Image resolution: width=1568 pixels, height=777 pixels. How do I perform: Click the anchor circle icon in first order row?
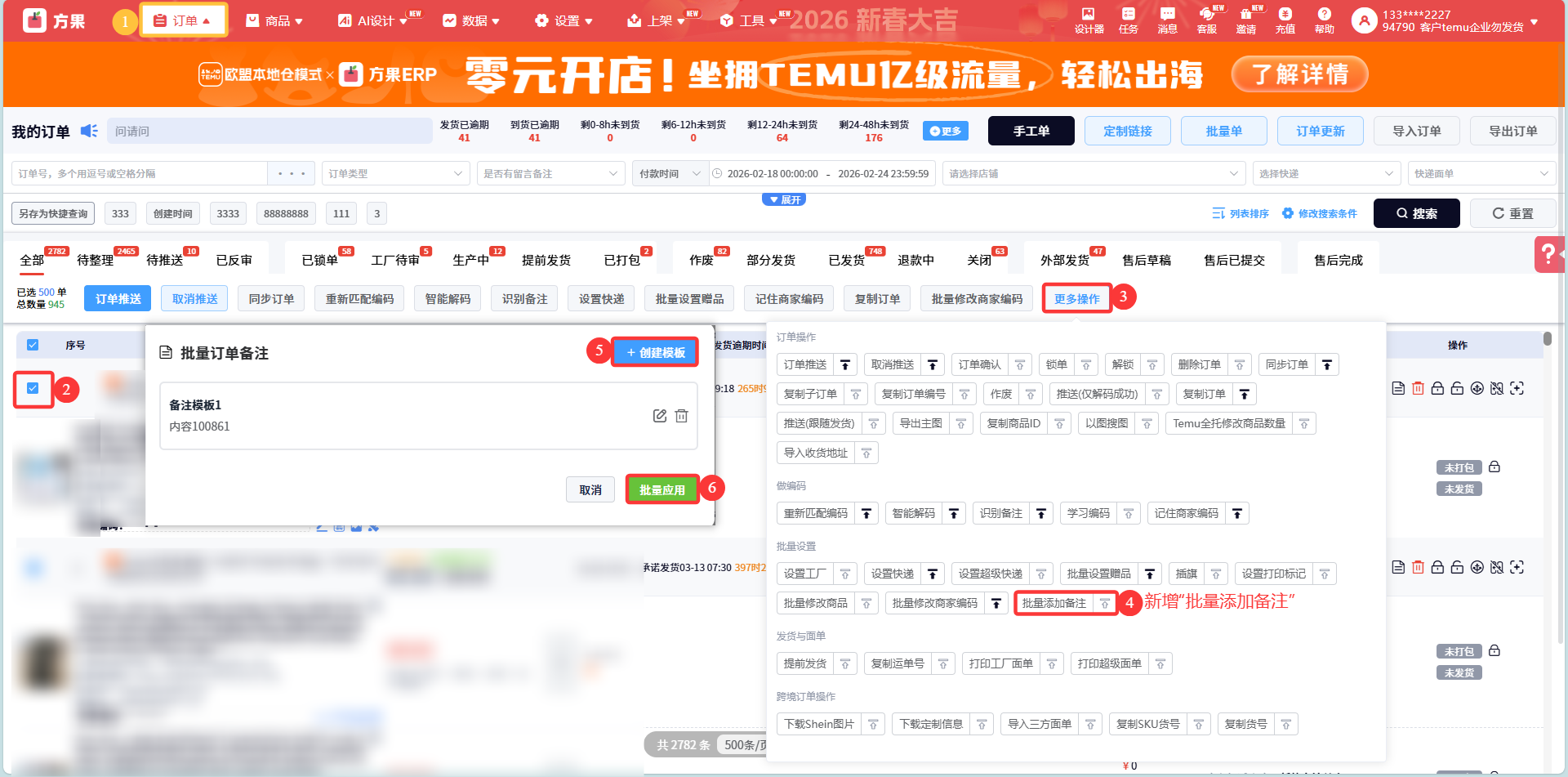pyautogui.click(x=1477, y=388)
